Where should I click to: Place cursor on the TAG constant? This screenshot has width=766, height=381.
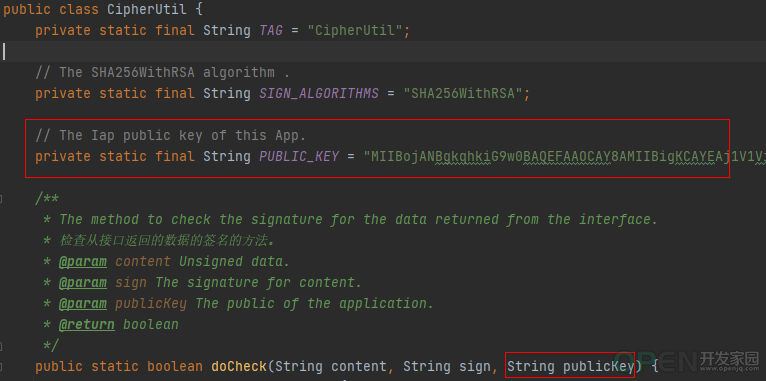271,30
